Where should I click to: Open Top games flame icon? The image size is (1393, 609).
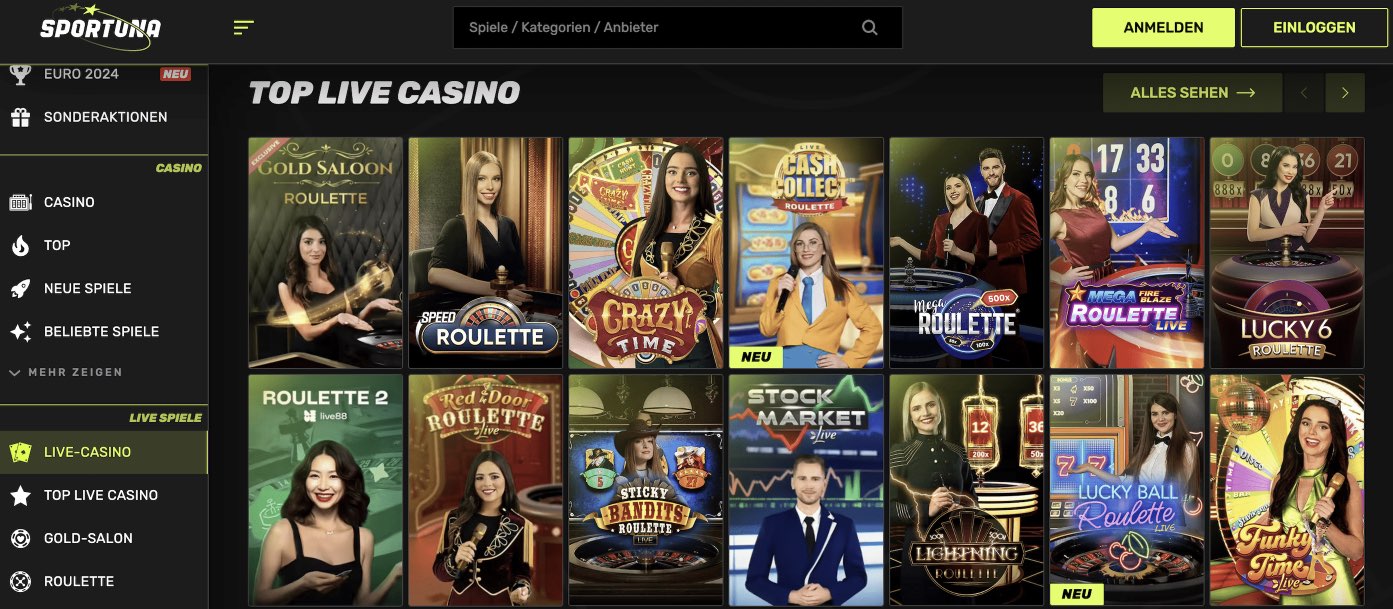(20, 245)
